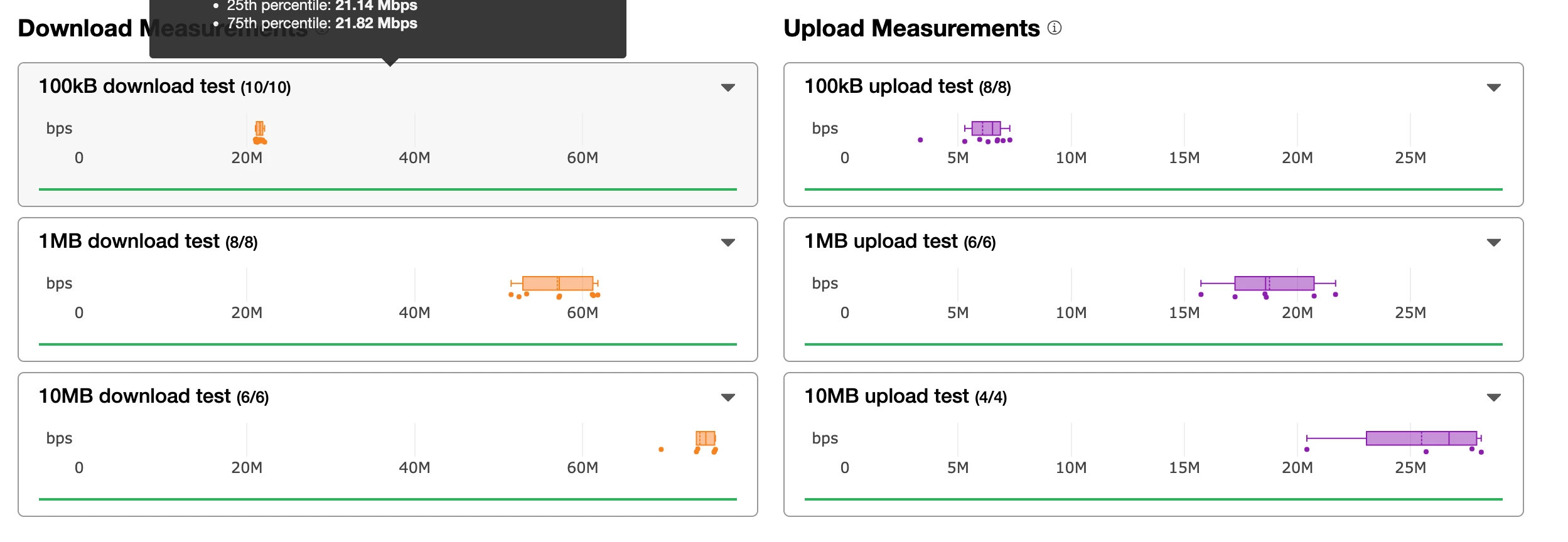Viewport: 1568px width, 542px height.
Task: Click the leftmost outlier dot in 100kB upload
Action: point(920,140)
